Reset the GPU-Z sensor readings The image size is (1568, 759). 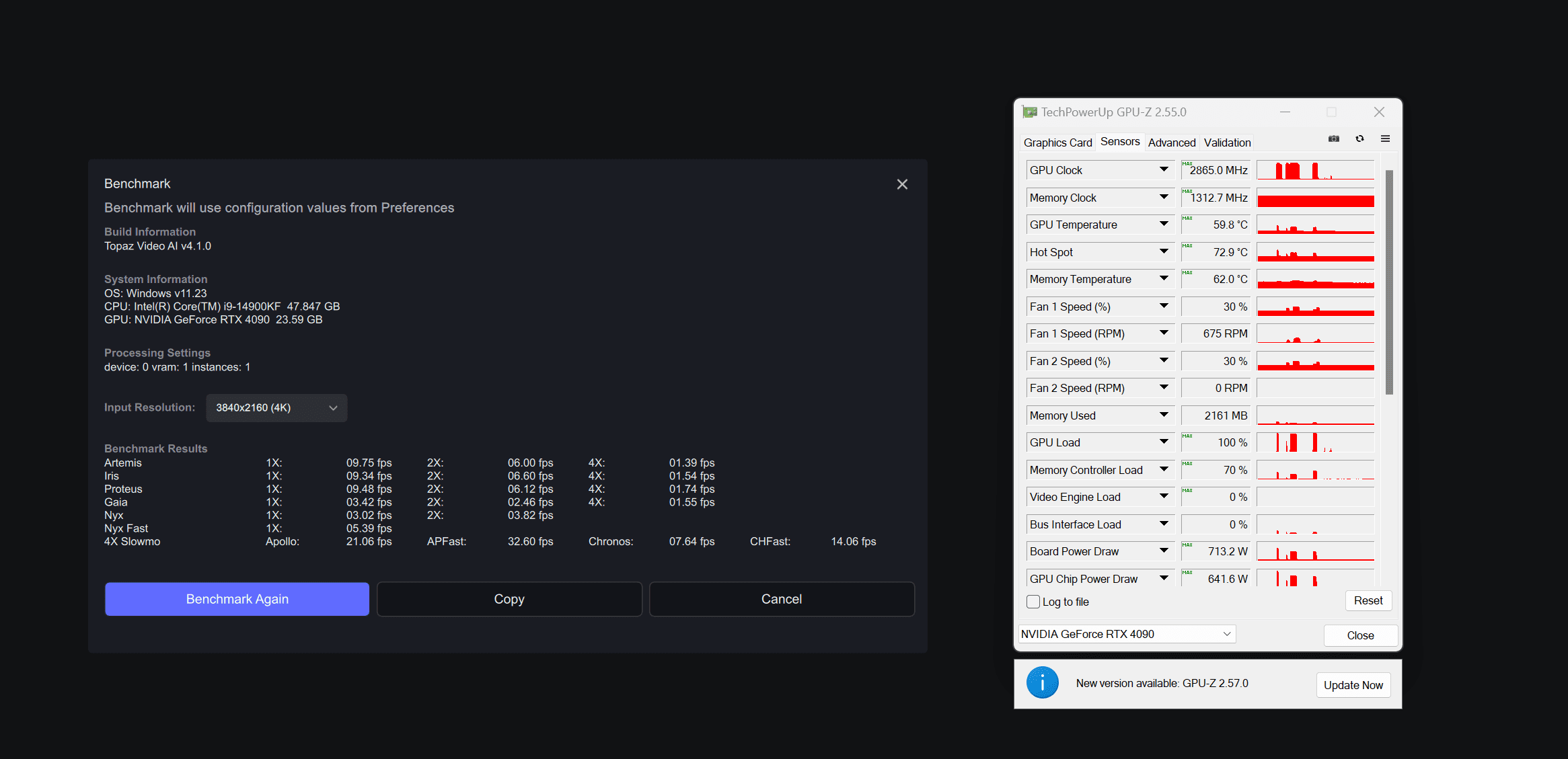click(x=1368, y=600)
